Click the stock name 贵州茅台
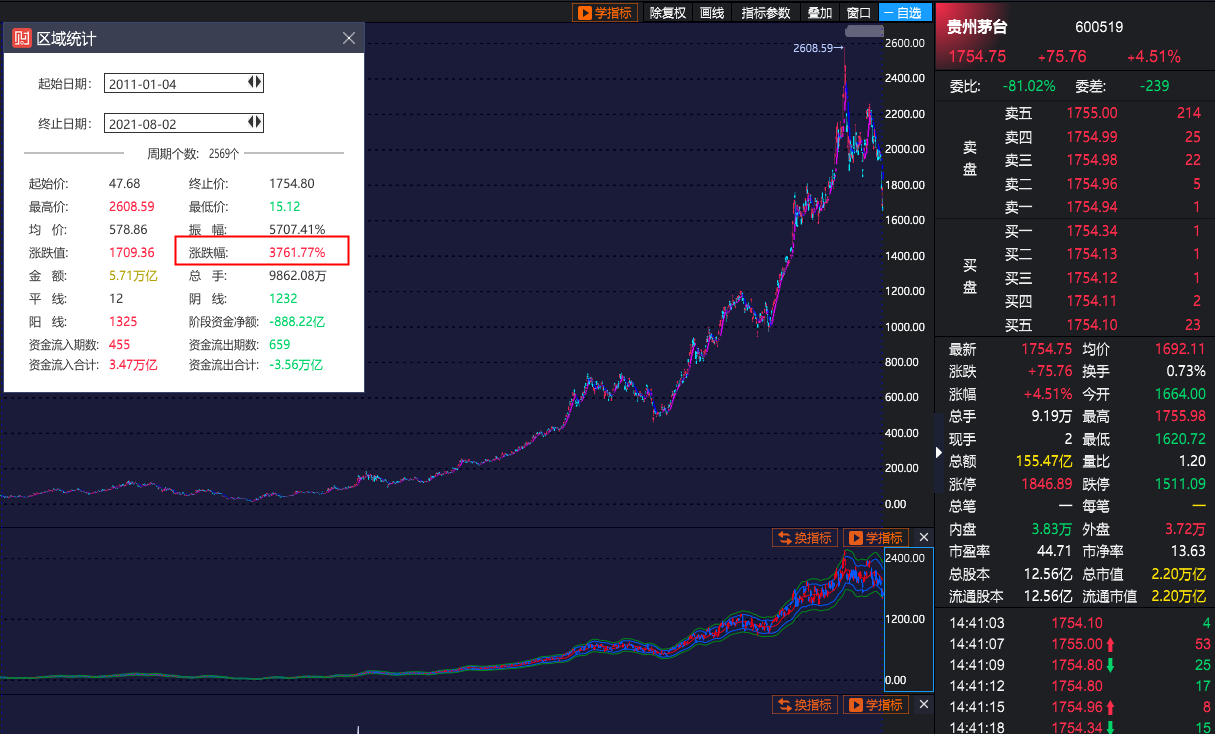 pos(977,27)
